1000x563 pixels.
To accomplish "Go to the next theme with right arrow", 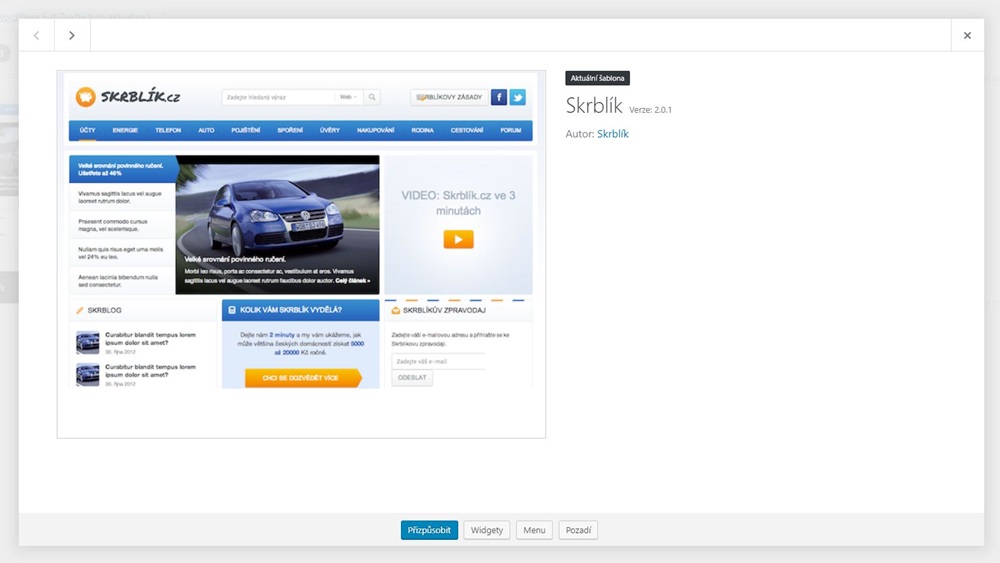I will [x=72, y=35].
